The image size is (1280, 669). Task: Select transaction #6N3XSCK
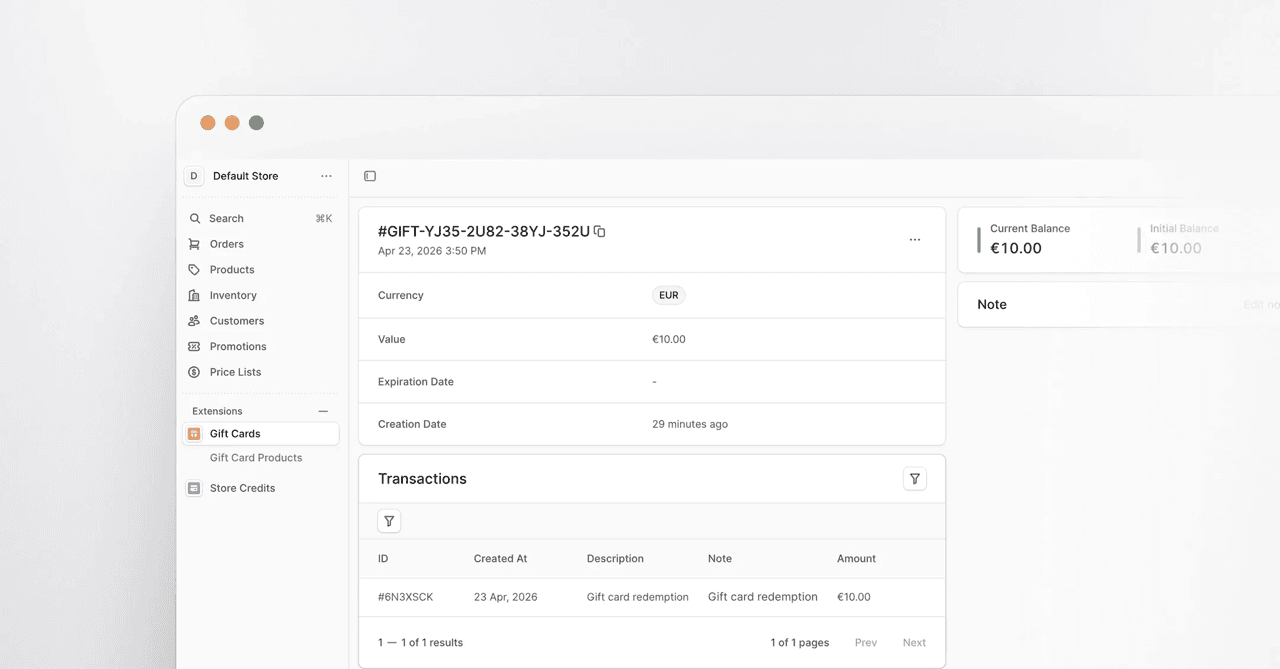(x=406, y=597)
